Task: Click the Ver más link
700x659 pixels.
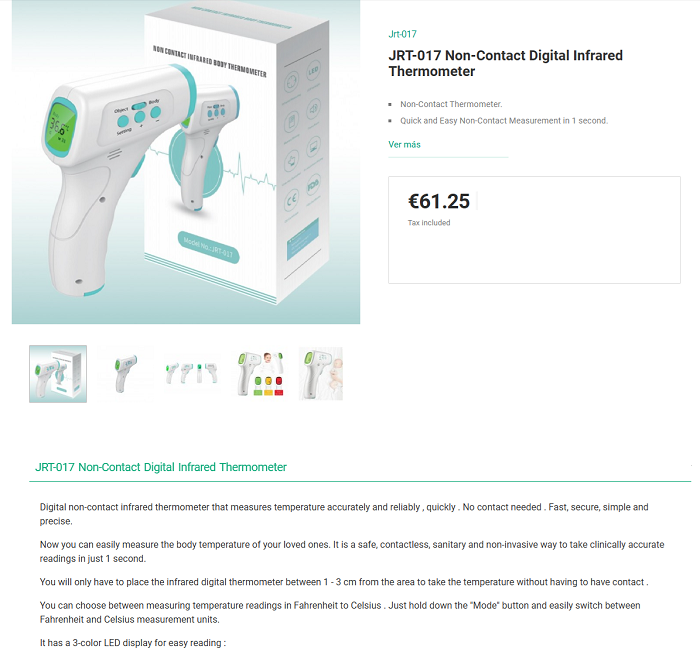Action: pyautogui.click(x=404, y=144)
